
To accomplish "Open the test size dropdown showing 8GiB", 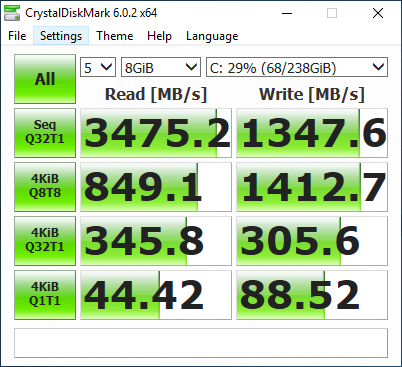I will [x=161, y=67].
